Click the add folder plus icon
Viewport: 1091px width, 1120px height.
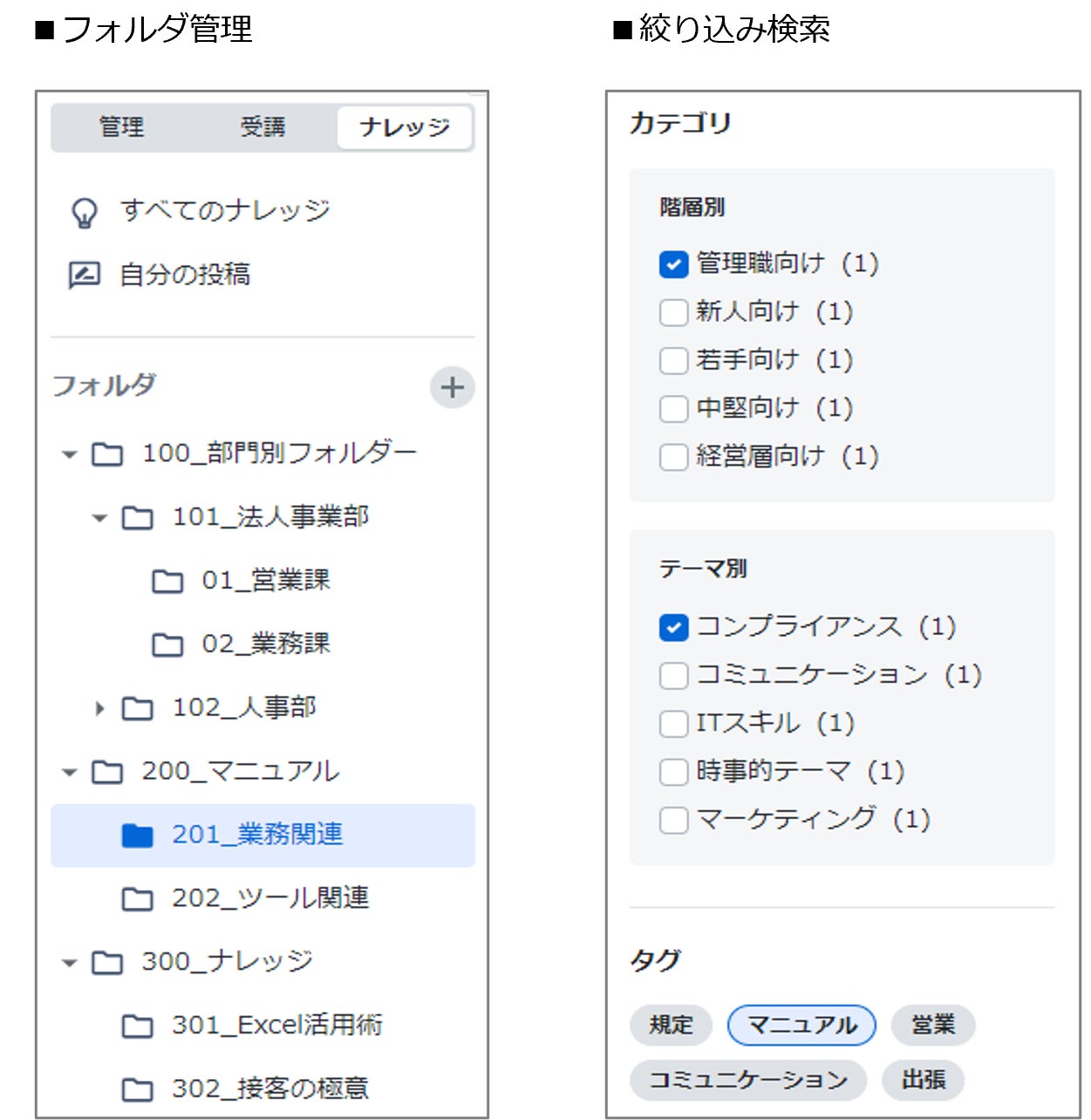coord(452,387)
